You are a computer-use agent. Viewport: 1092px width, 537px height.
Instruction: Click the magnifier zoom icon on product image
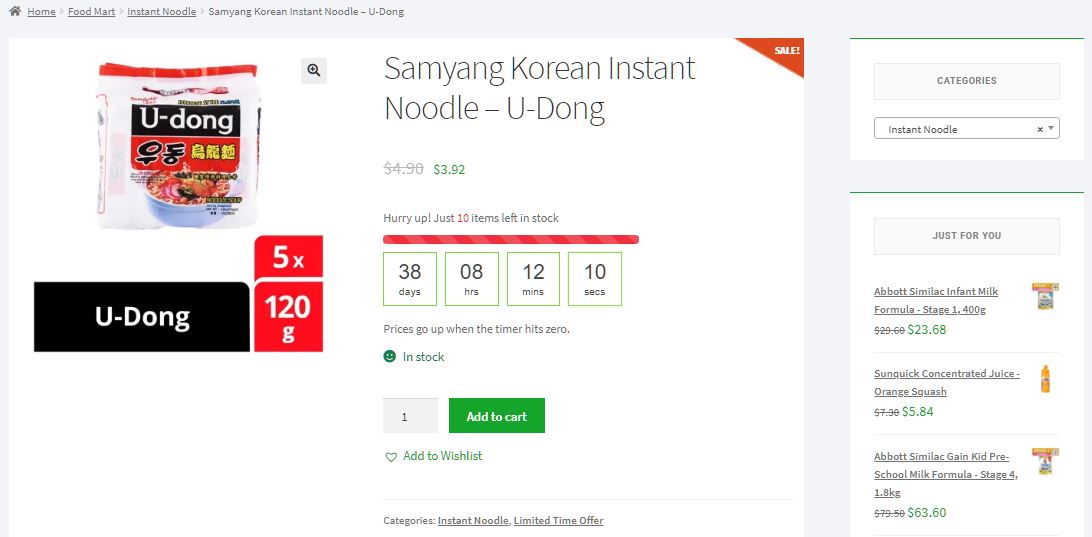(x=314, y=70)
